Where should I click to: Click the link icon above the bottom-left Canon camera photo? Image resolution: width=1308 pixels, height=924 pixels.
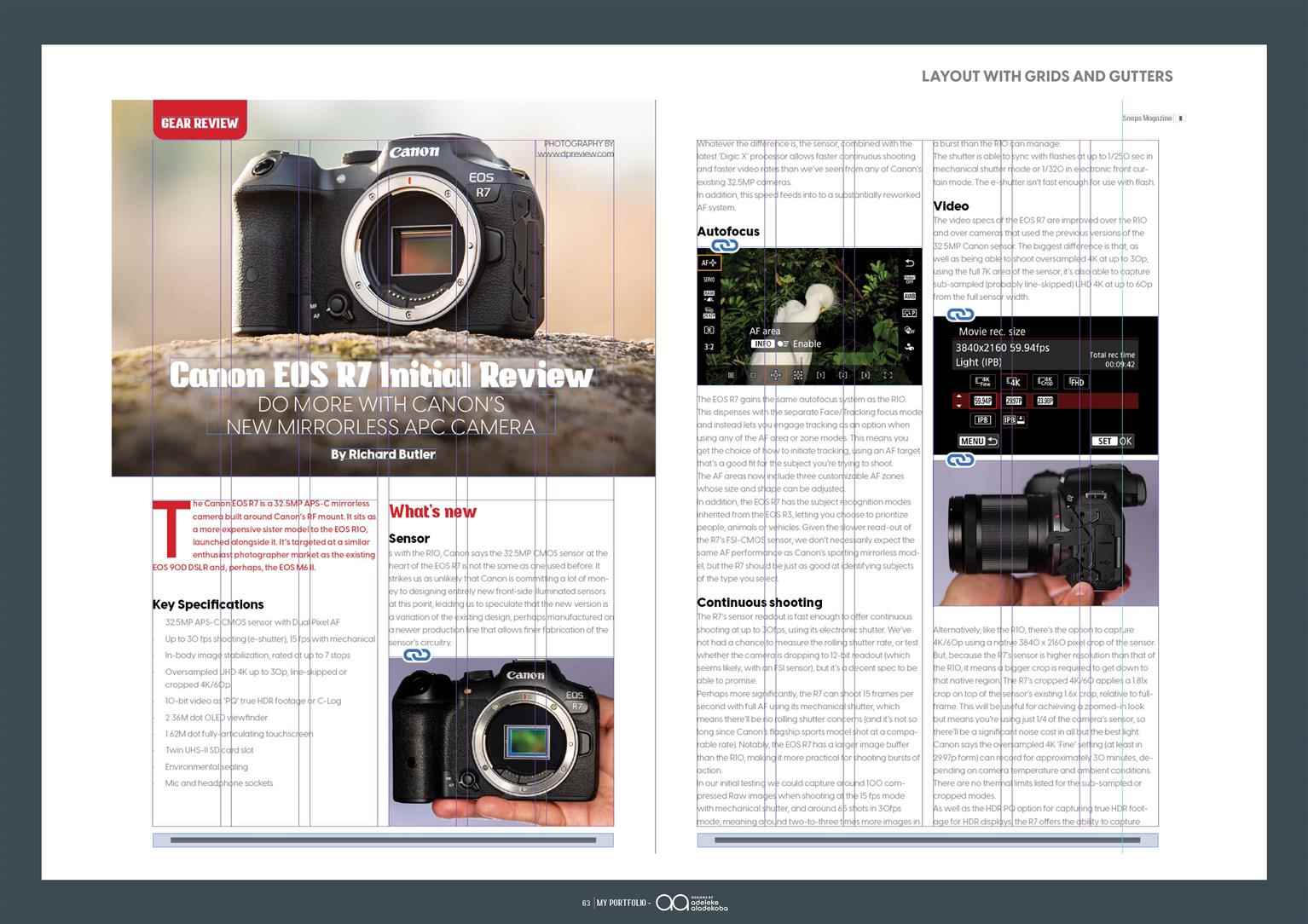(417, 655)
